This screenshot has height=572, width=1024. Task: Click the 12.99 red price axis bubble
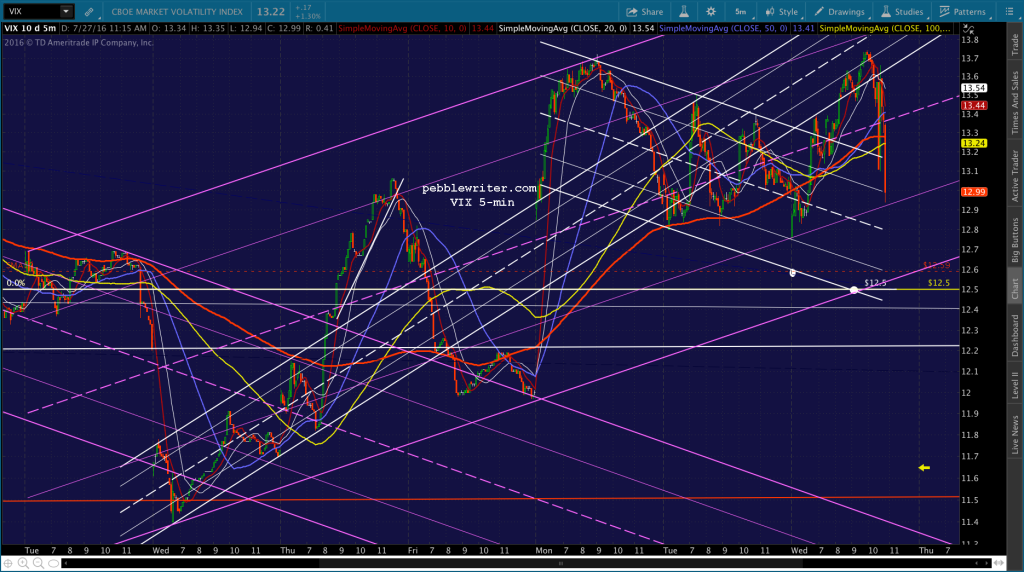click(973, 192)
